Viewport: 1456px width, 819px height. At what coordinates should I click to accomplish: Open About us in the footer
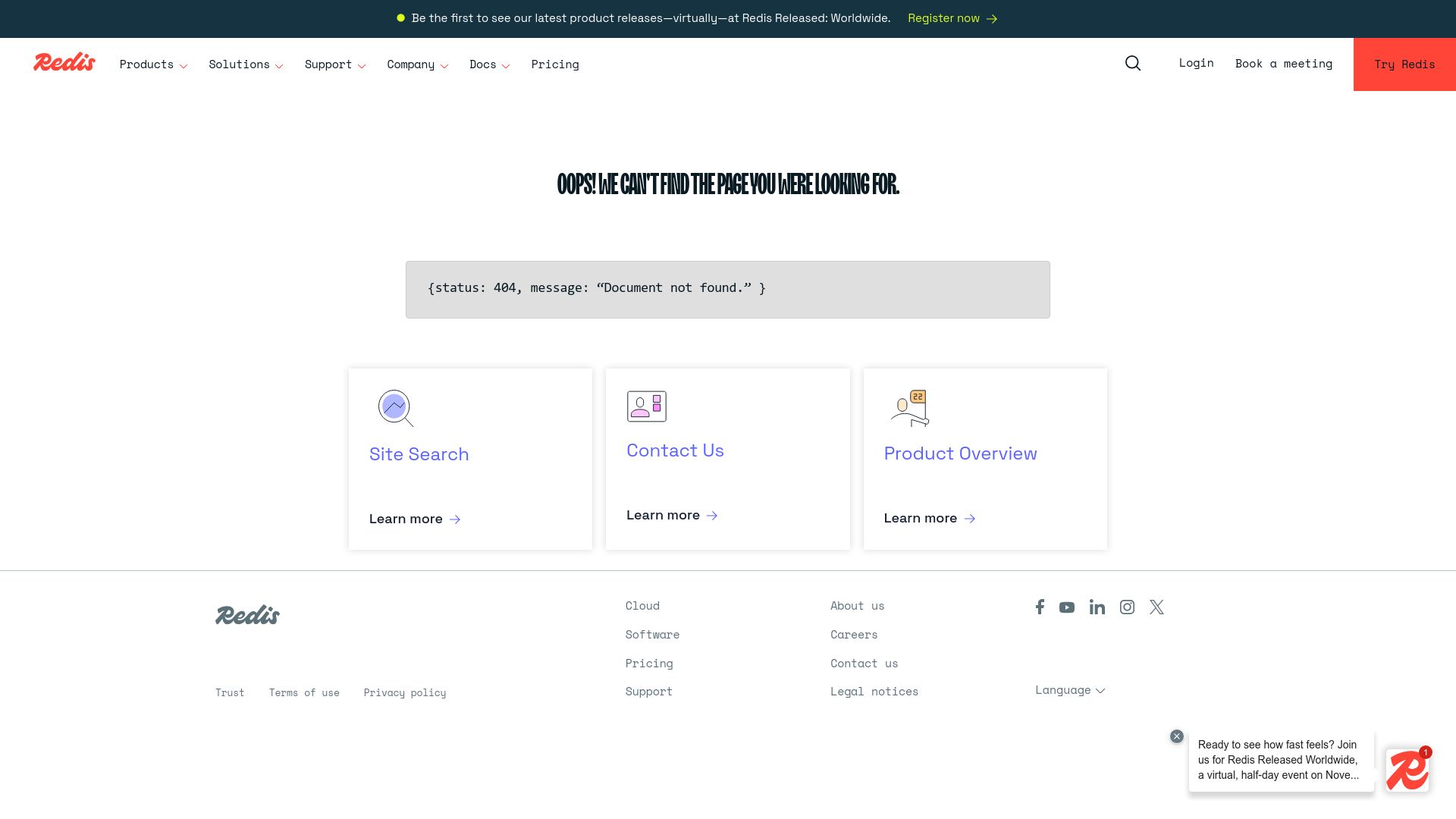[x=857, y=606]
